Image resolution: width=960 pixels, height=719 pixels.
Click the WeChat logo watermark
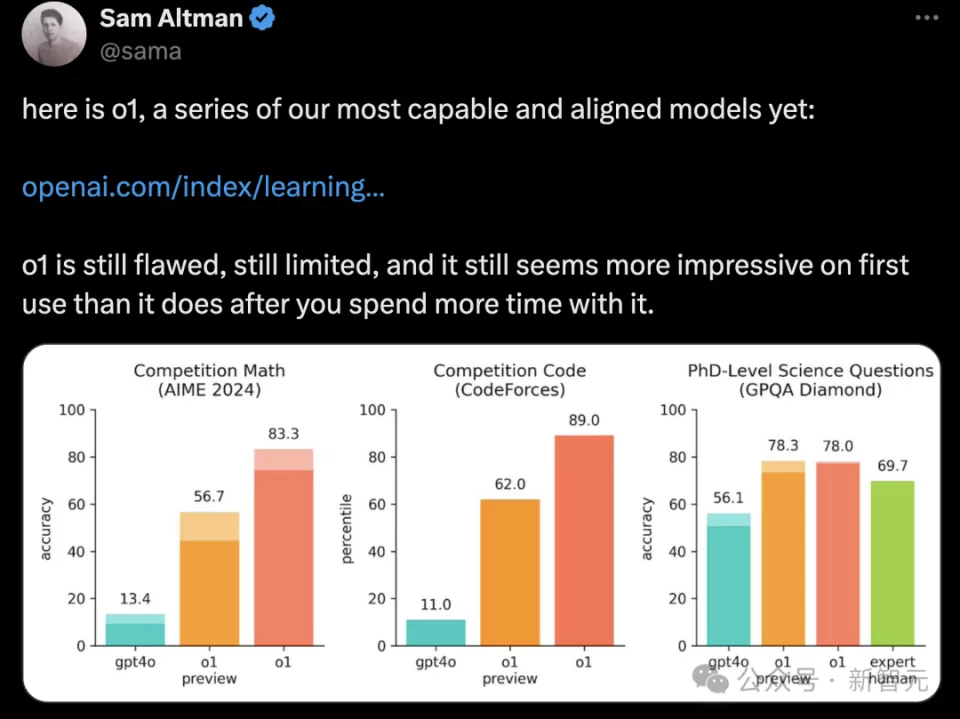pyautogui.click(x=717, y=681)
